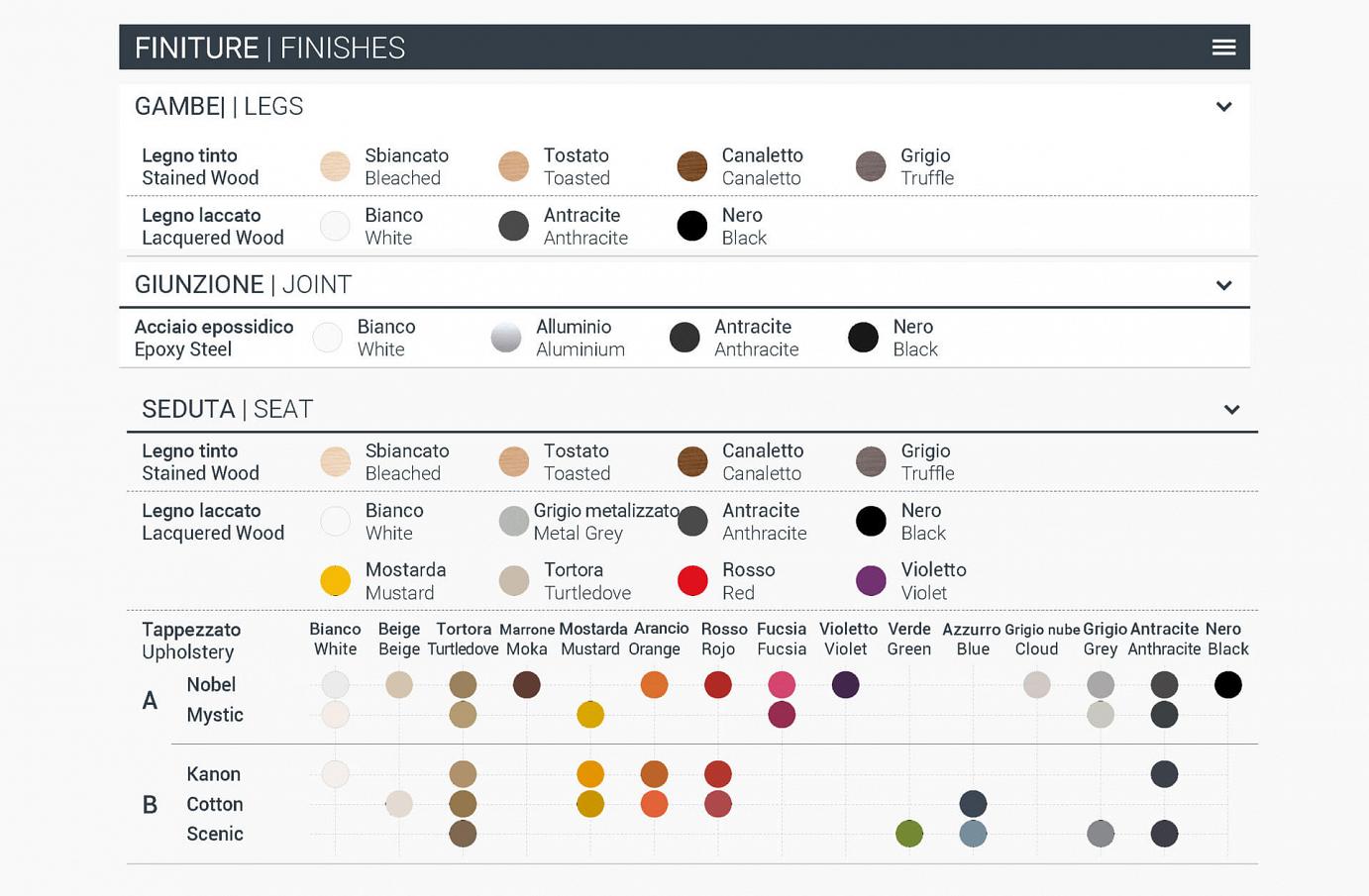Pick Nobel upholstery in Fucsia
Image resolution: width=1369 pixels, height=896 pixels.
click(x=782, y=684)
